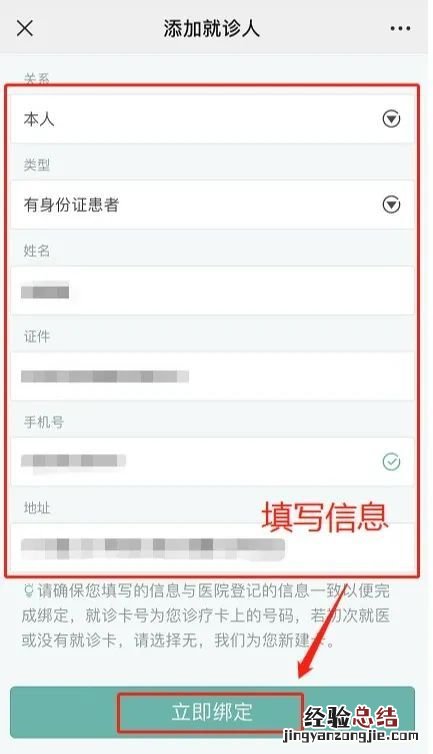
Task: Click the 类型 field label
Action: coord(37,165)
